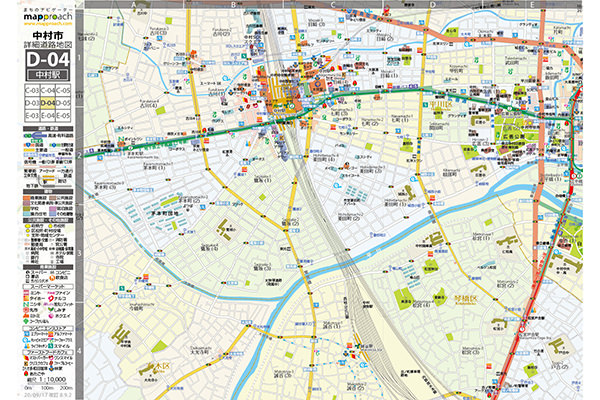
Task: Click the スマイル convenience store icon
Action: click(51, 346)
